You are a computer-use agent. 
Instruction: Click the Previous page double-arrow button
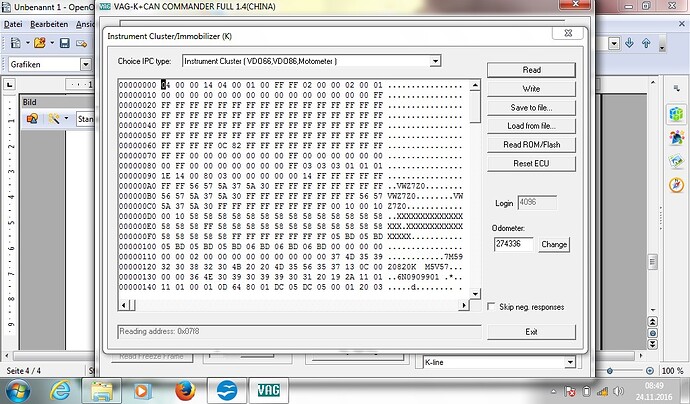[x=653, y=322]
